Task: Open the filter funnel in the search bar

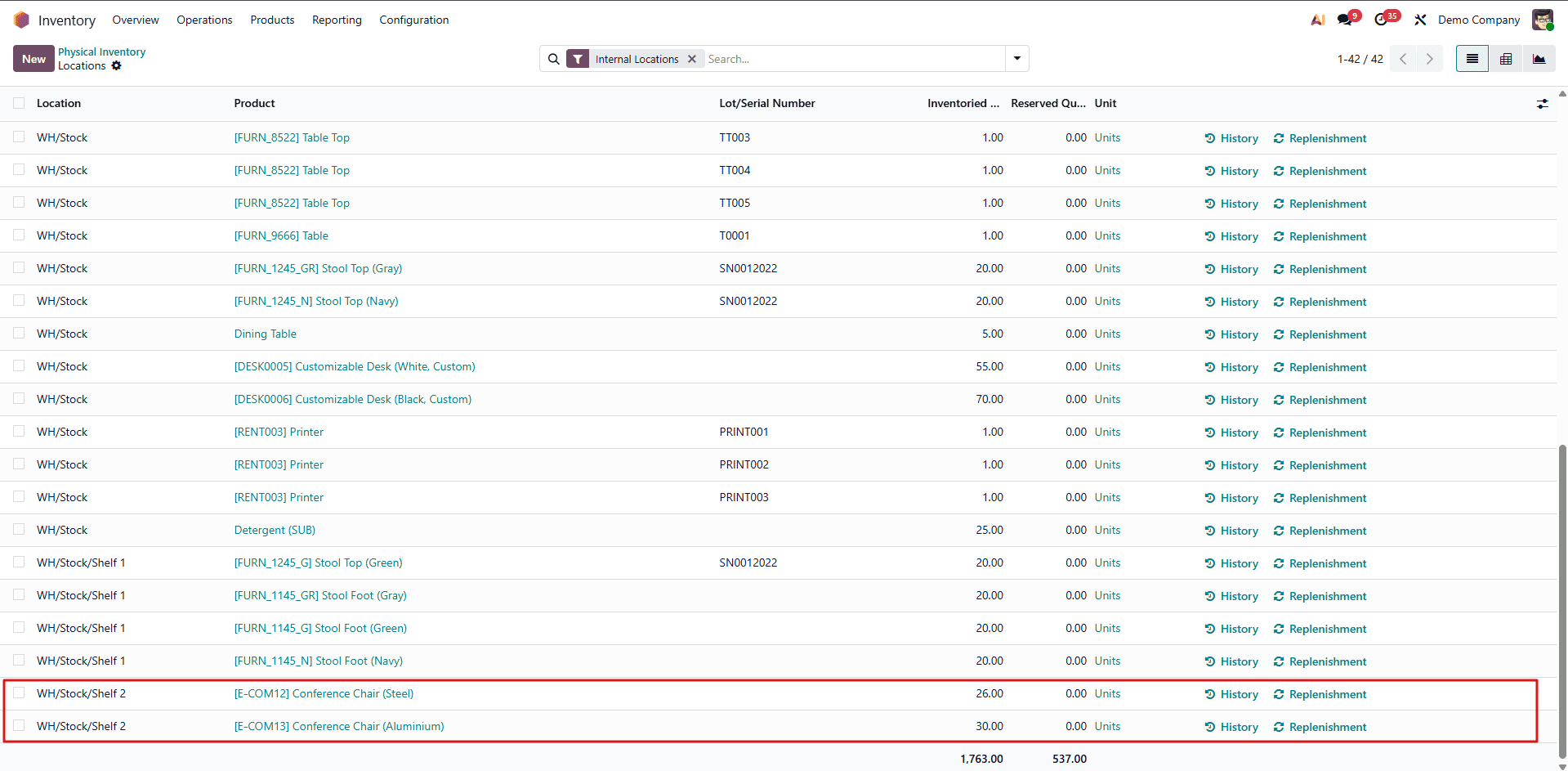Action: [x=578, y=58]
